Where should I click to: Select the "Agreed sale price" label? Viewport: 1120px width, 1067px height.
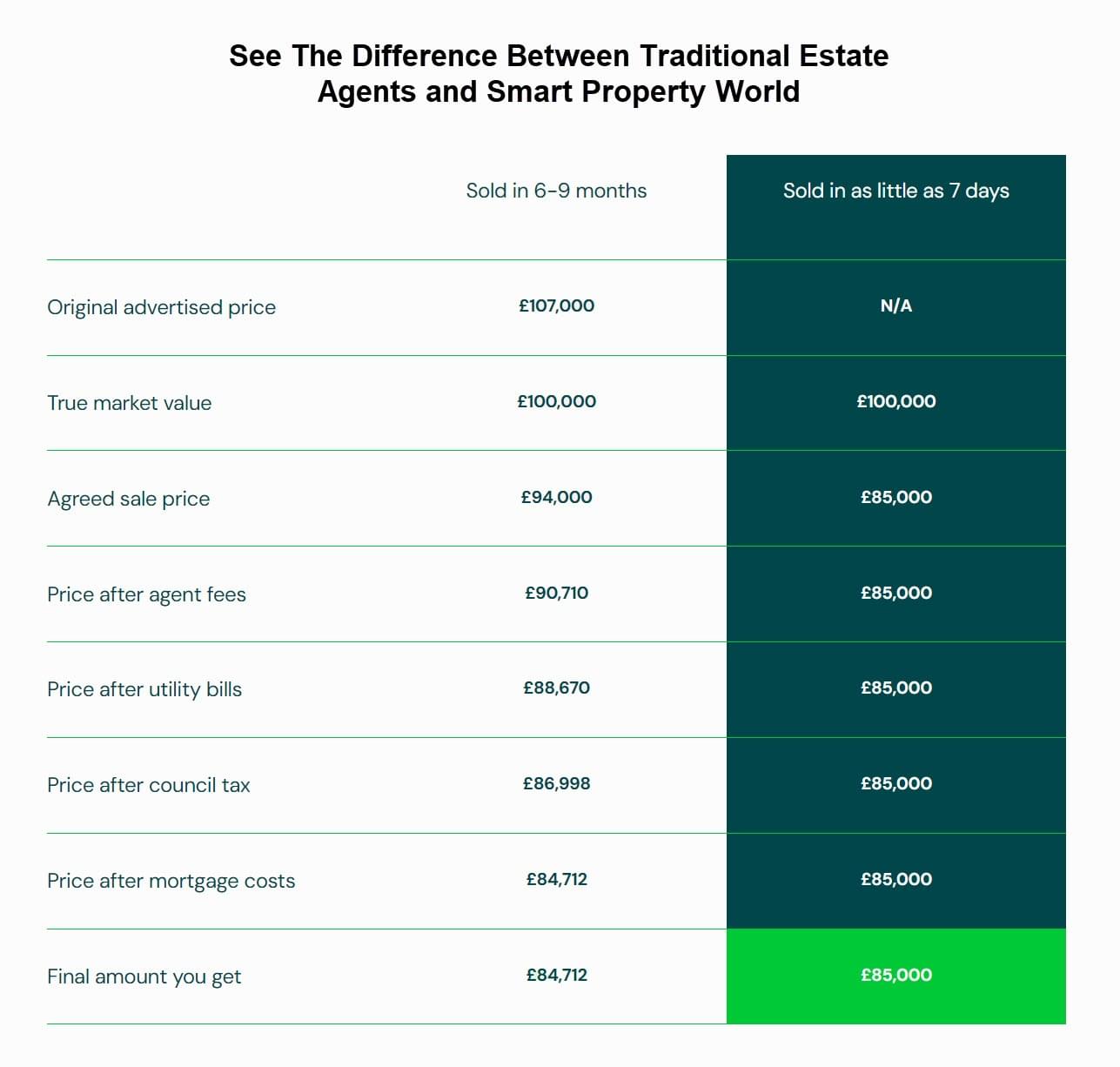click(129, 499)
